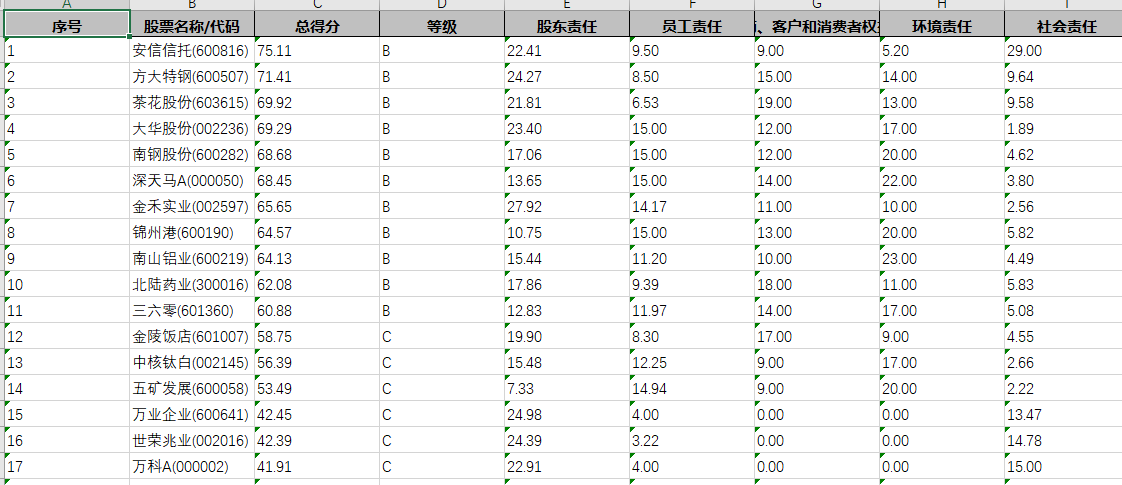This screenshot has height=485, width=1122.
Task: Select cell 锦州港(600190)
Action: click(x=192, y=232)
